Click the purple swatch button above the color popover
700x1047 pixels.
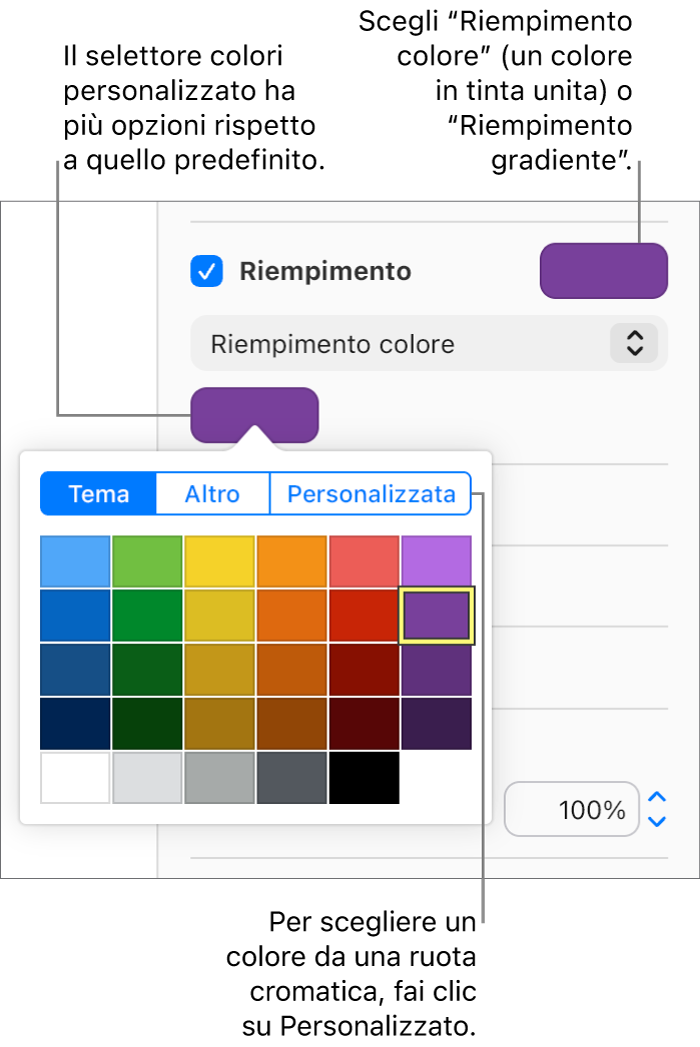pyautogui.click(x=255, y=414)
